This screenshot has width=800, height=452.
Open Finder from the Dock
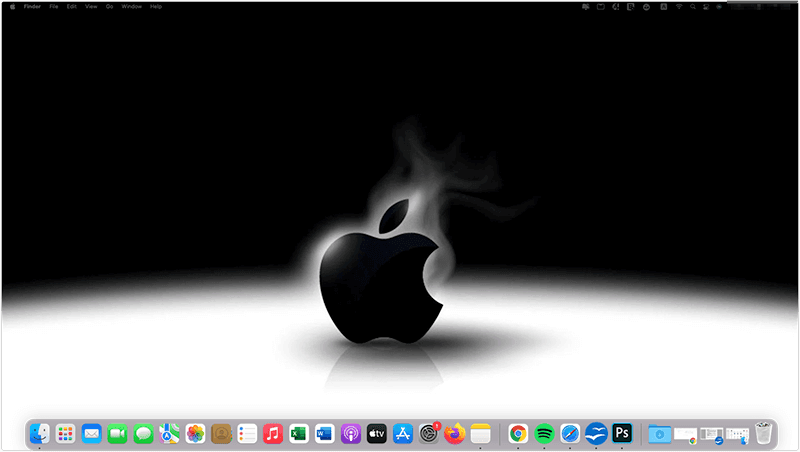pos(40,433)
